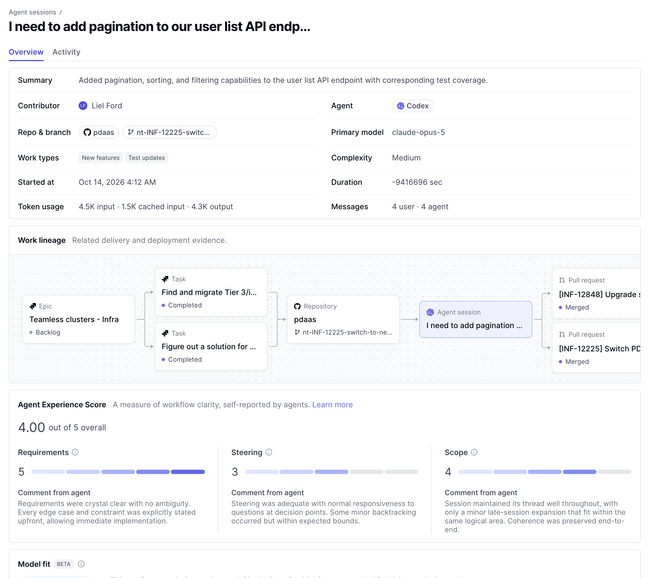Click the GitHub icon on the Repository card
This screenshot has height=578, width=650.
297,306
